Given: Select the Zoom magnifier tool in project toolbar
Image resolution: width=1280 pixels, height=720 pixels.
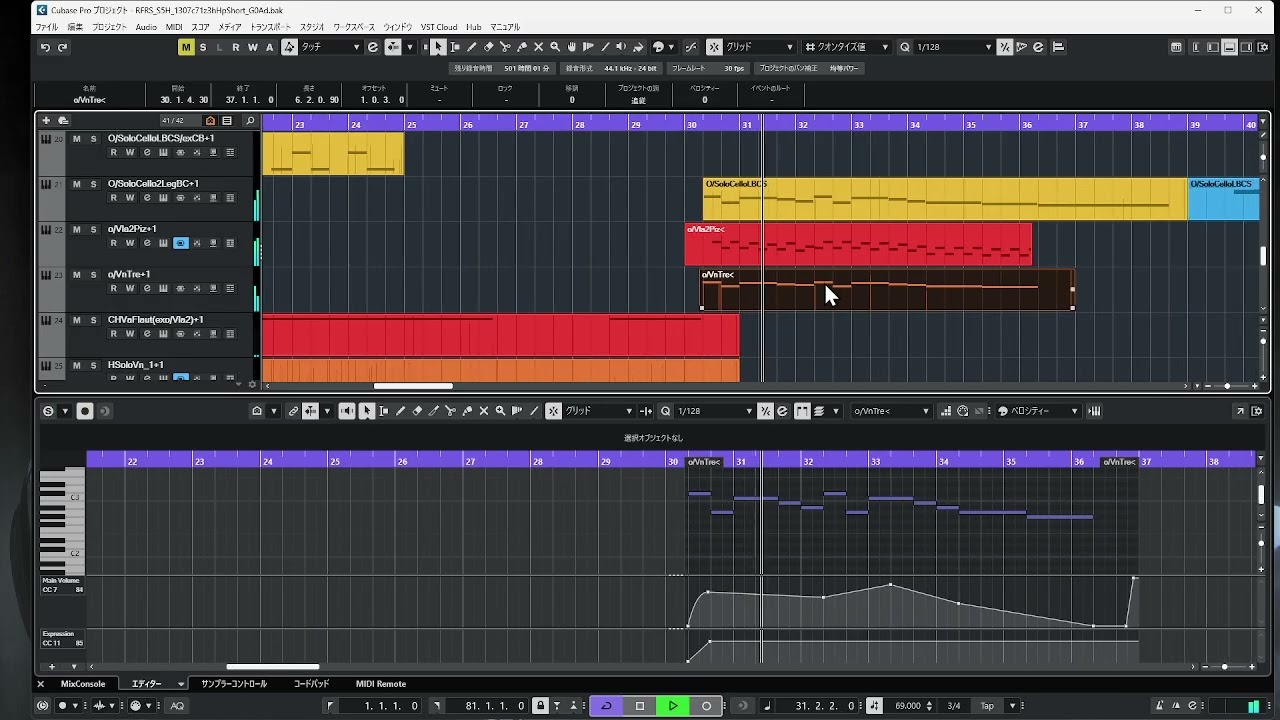Looking at the screenshot, I should point(555,47).
